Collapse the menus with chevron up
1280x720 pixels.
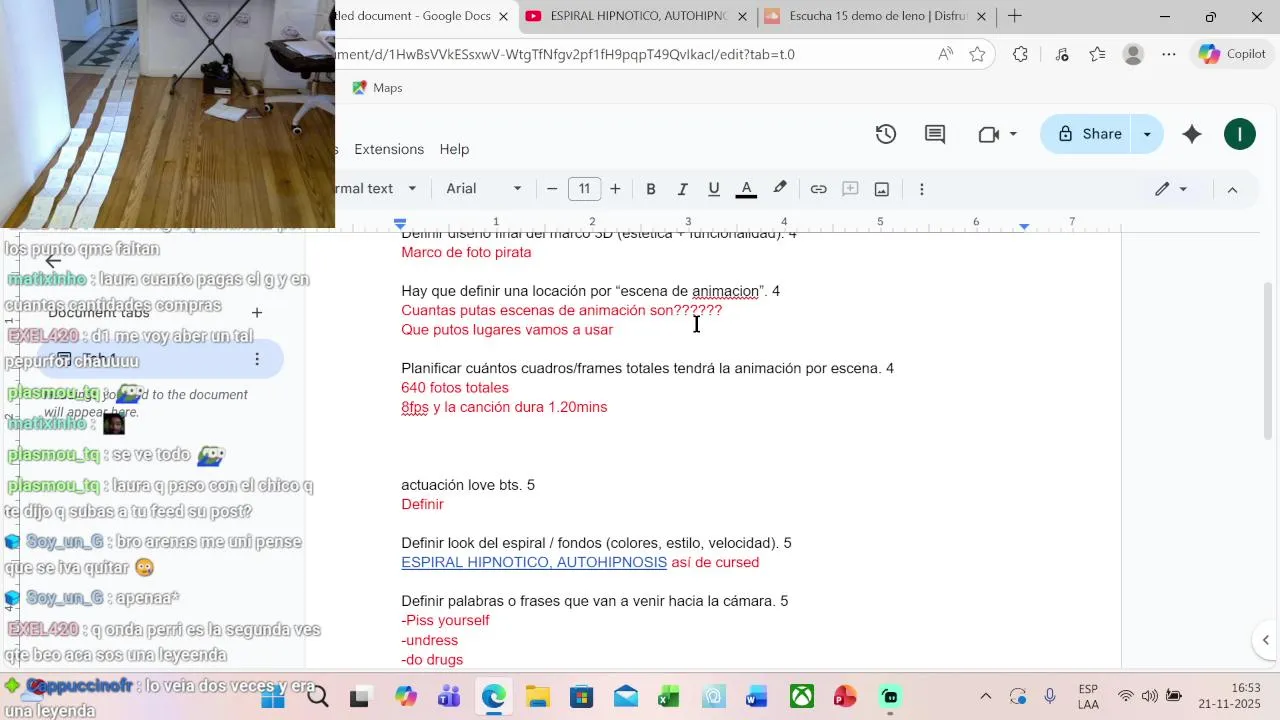click(1232, 189)
